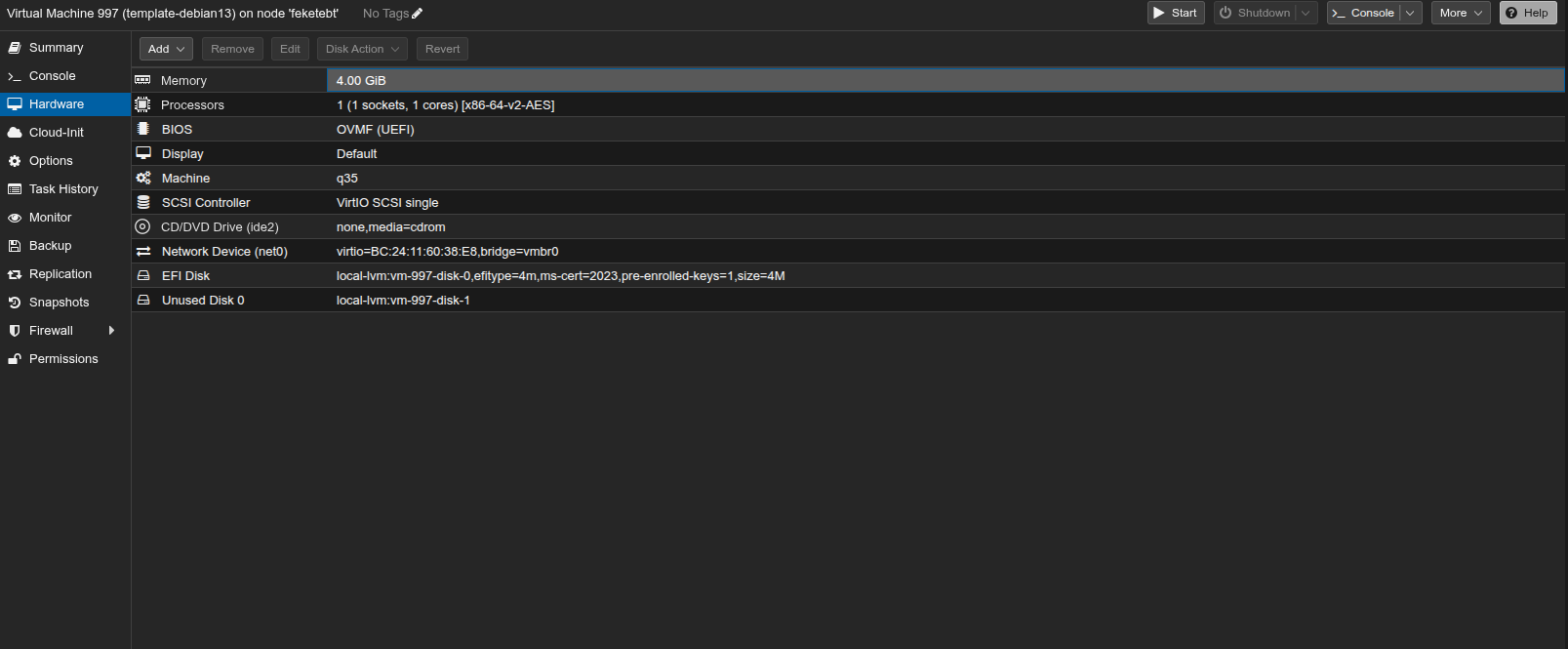
Task: Click the Hardware monitor icon in sidebar
Action: 15,104
